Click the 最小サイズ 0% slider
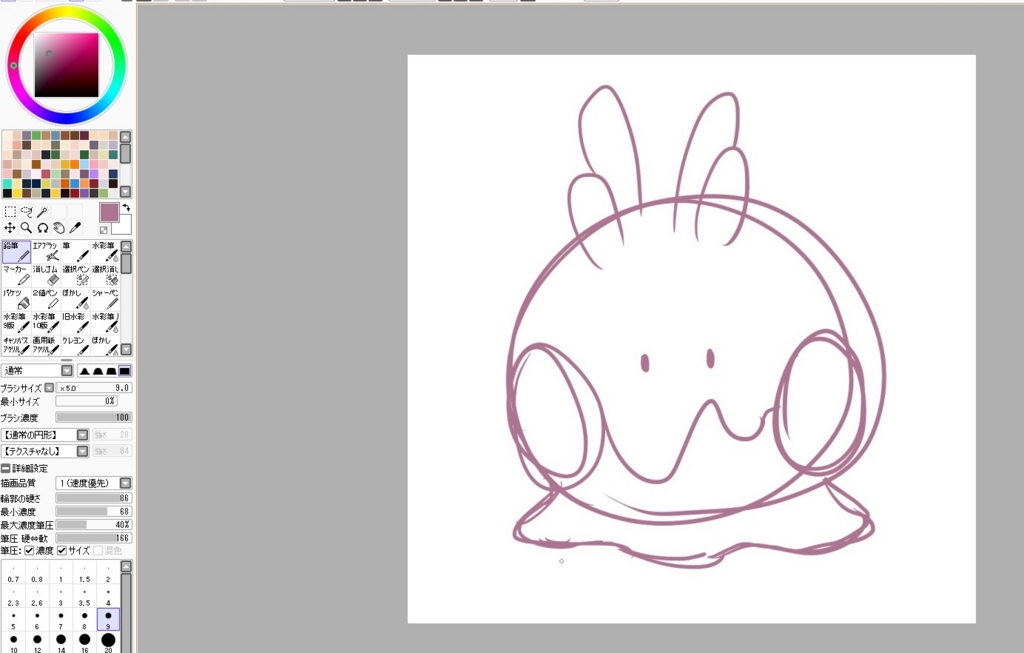Image resolution: width=1024 pixels, height=653 pixels. coord(86,401)
